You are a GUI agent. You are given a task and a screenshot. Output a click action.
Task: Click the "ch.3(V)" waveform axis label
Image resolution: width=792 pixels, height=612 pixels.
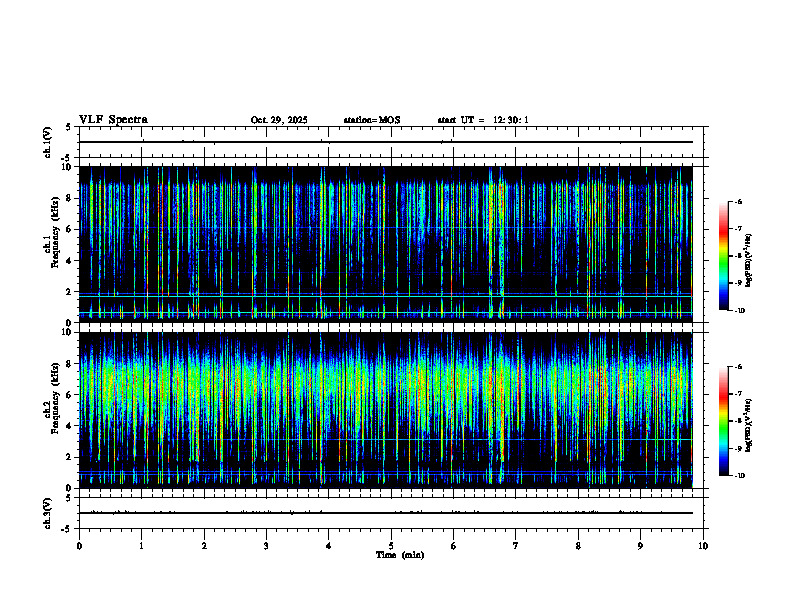pos(48,513)
